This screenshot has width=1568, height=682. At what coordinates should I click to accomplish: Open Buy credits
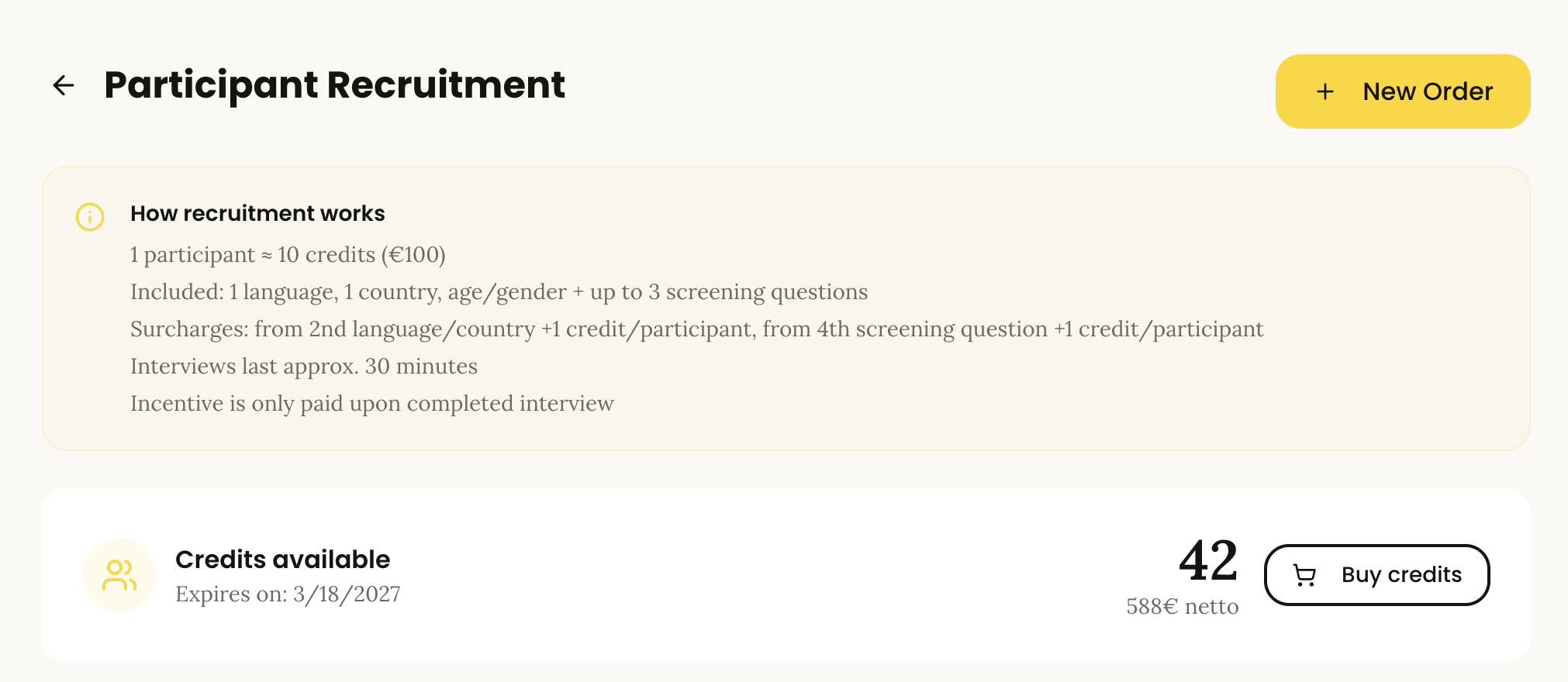[1376, 575]
